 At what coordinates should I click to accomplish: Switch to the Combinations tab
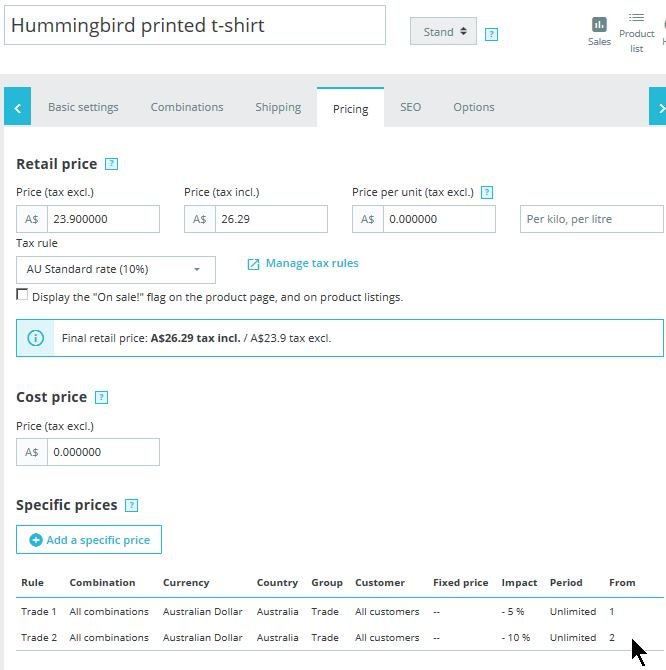187,107
